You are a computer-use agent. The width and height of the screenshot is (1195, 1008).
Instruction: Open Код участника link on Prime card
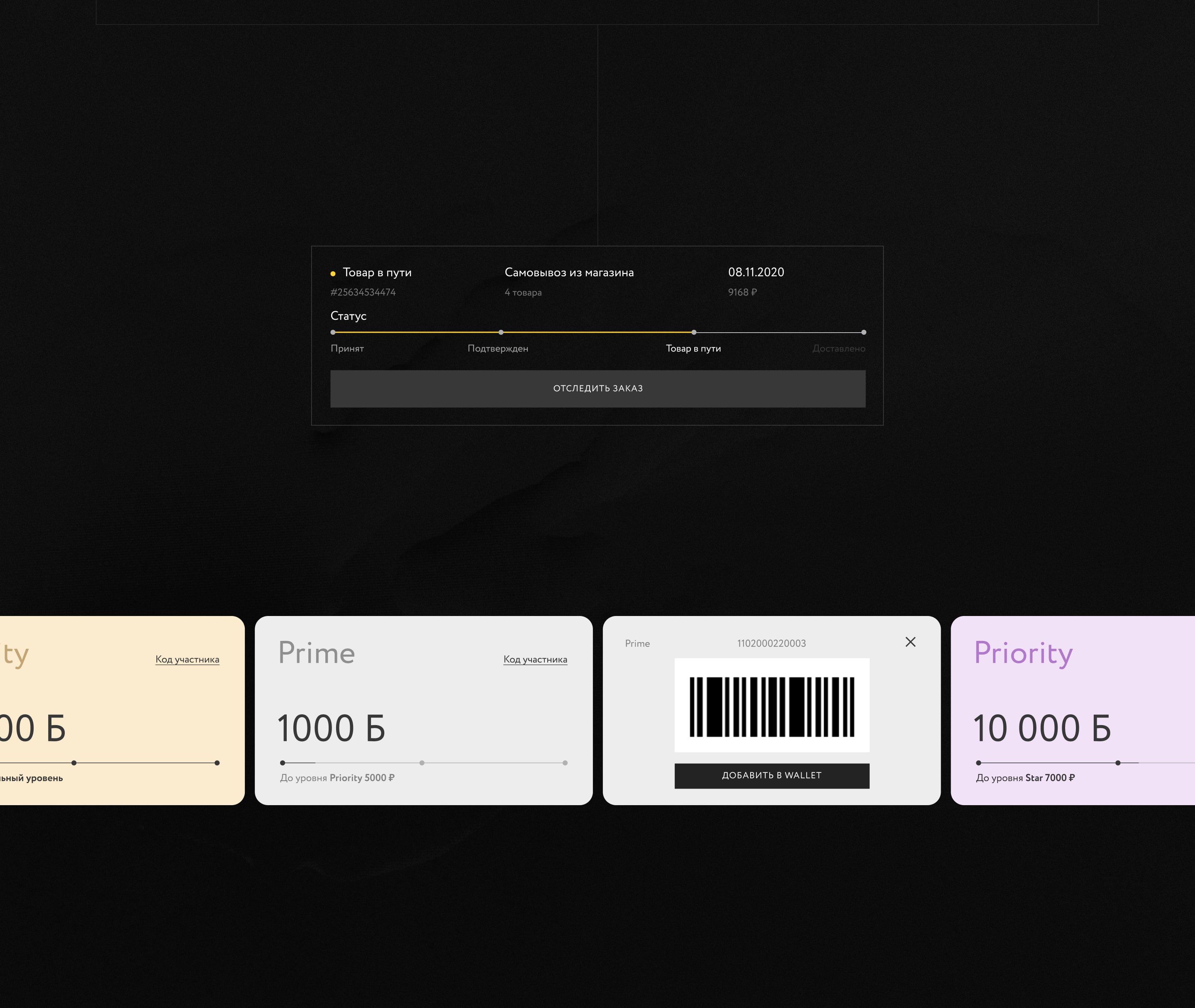coord(535,660)
